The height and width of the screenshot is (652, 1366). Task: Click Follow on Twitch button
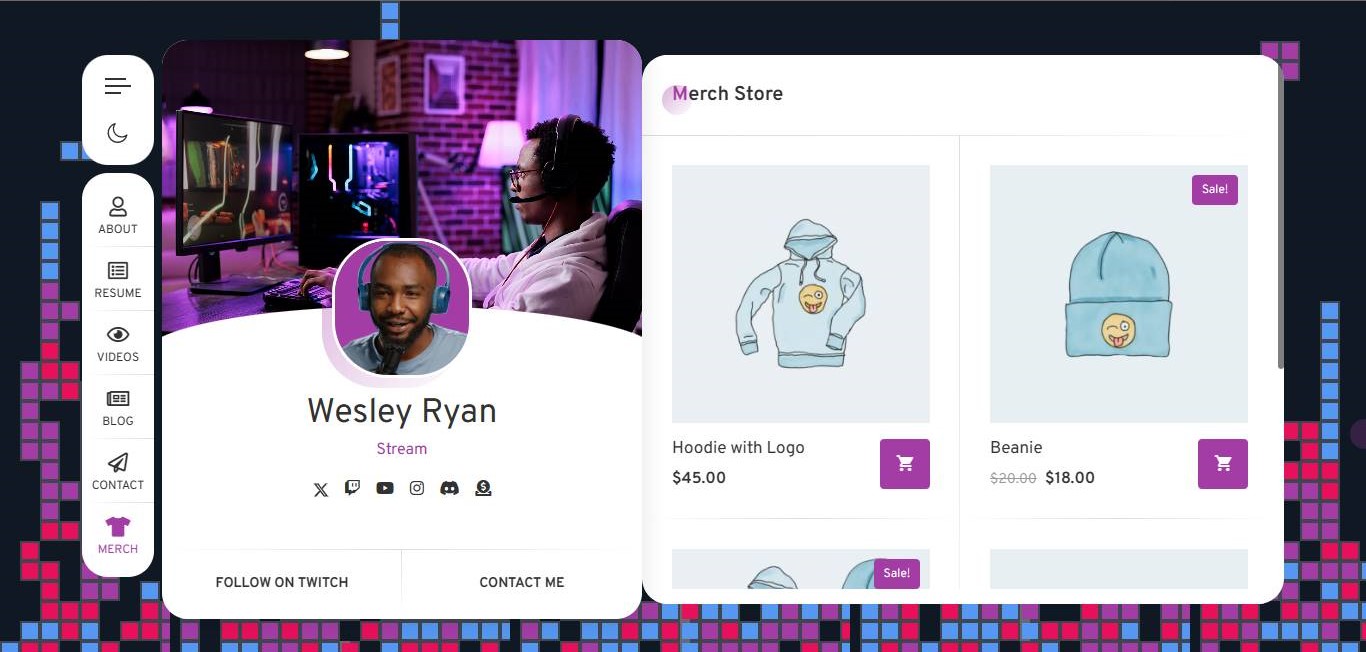[x=282, y=582]
